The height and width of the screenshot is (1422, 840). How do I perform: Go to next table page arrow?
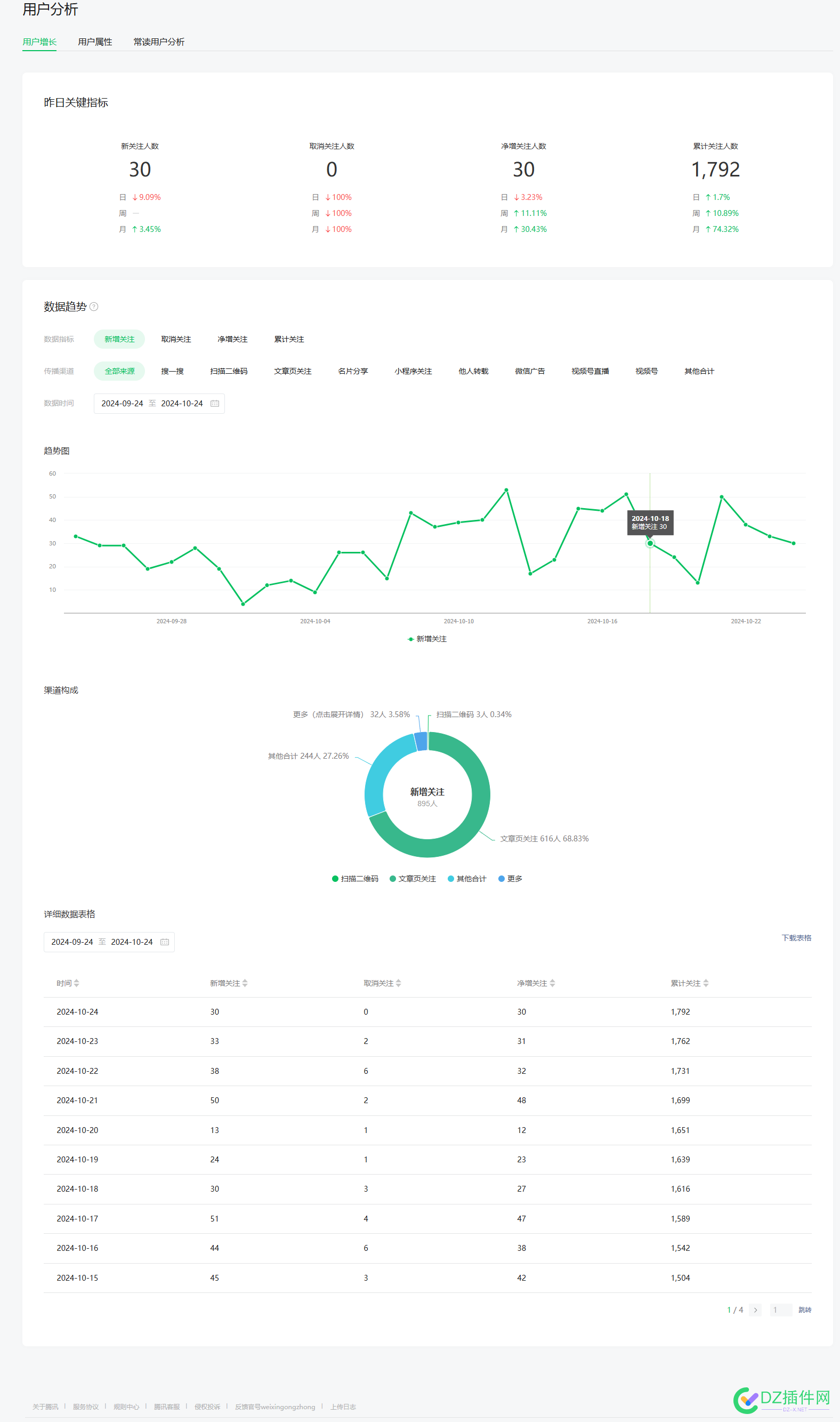point(755,1310)
